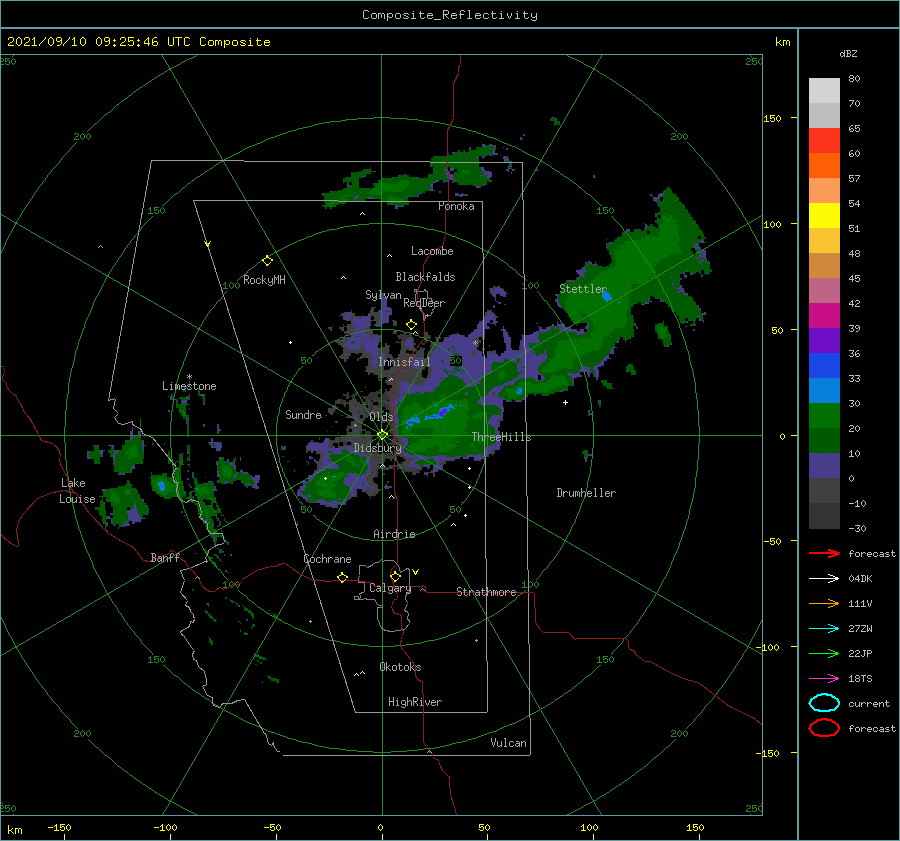Click the -150 tick on bottom axis
The width and height of the screenshot is (900, 841).
tap(59, 827)
